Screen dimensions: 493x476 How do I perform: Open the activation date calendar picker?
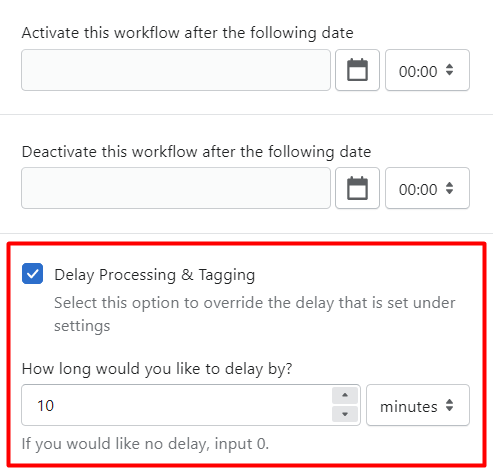click(x=357, y=70)
